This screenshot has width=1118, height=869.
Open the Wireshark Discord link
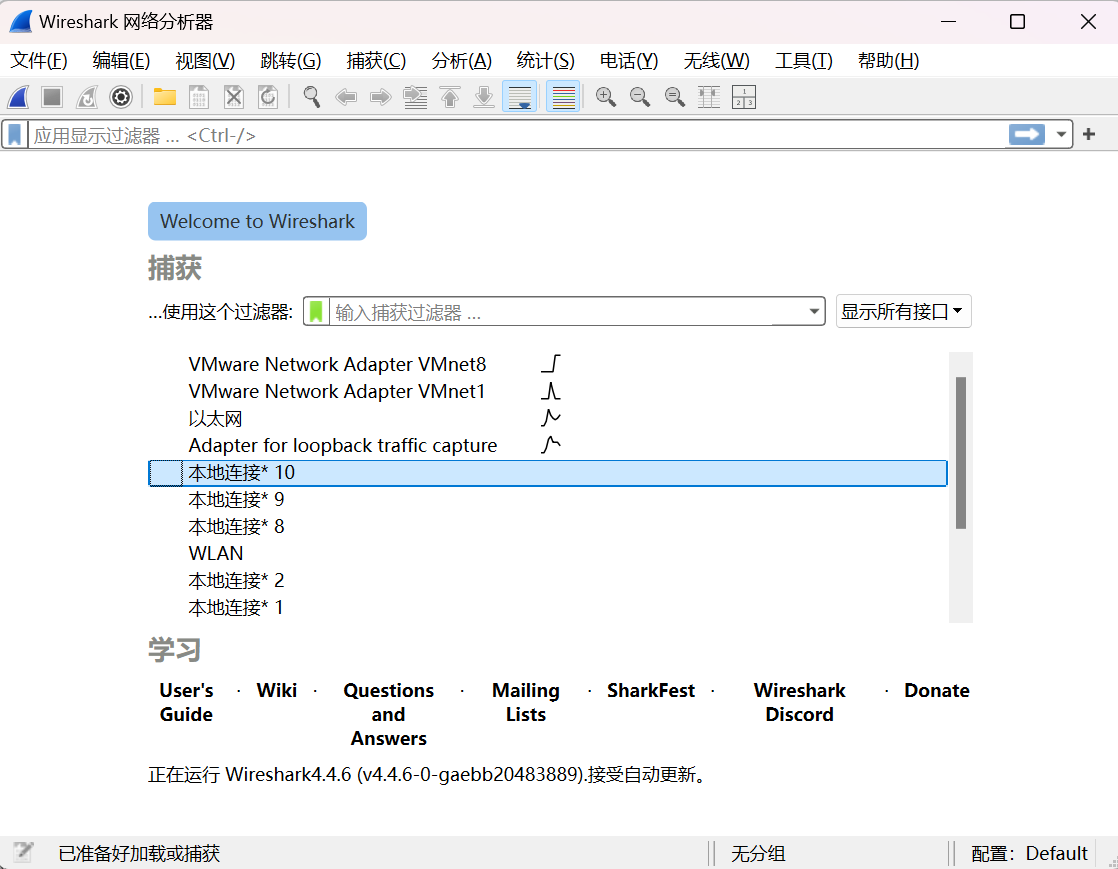[799, 702]
